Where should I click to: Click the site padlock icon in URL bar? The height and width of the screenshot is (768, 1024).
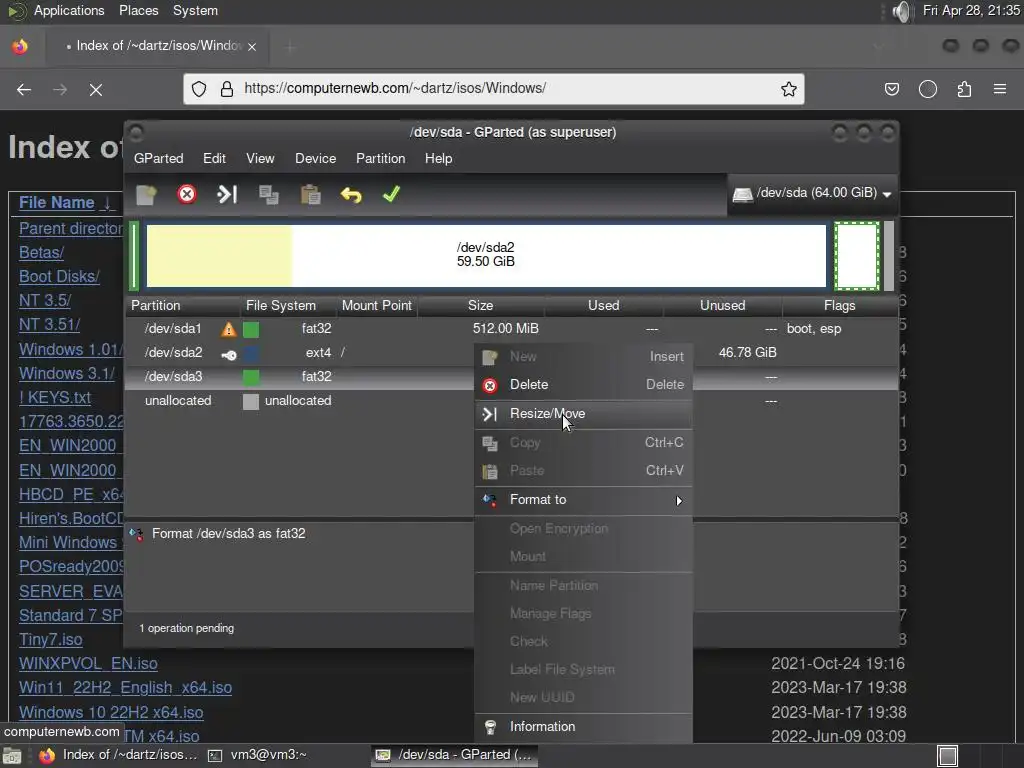tap(227, 89)
